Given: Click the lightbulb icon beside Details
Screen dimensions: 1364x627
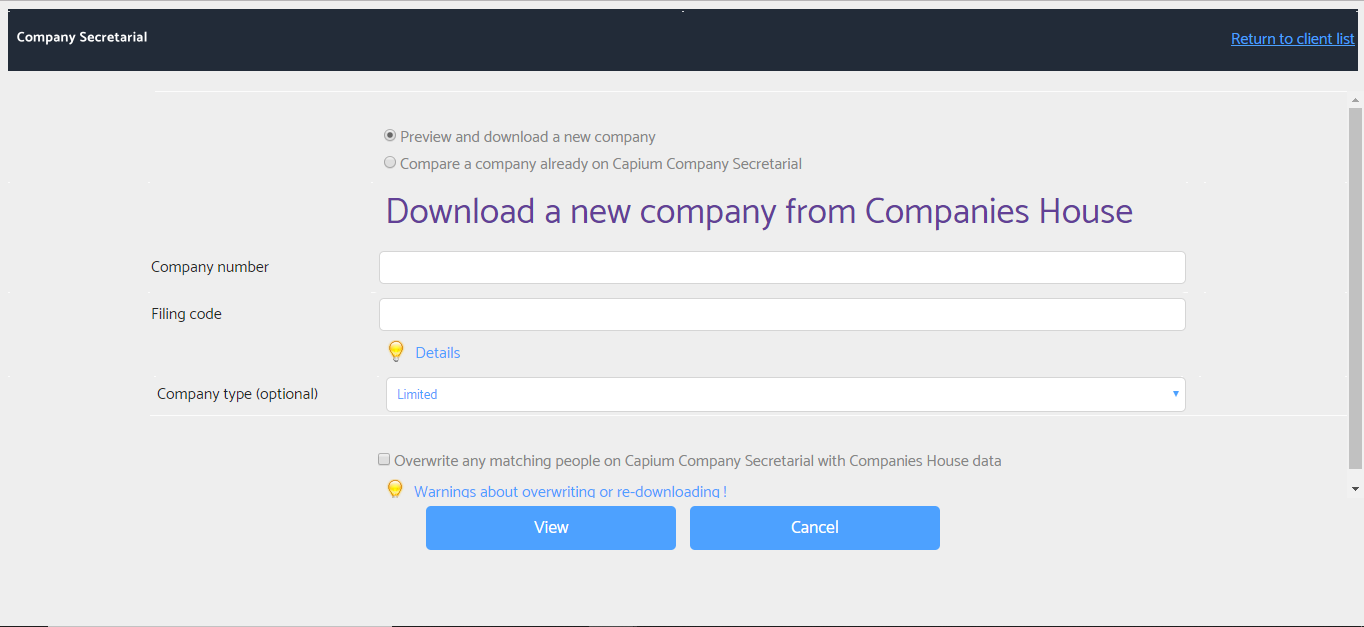Looking at the screenshot, I should [396, 352].
